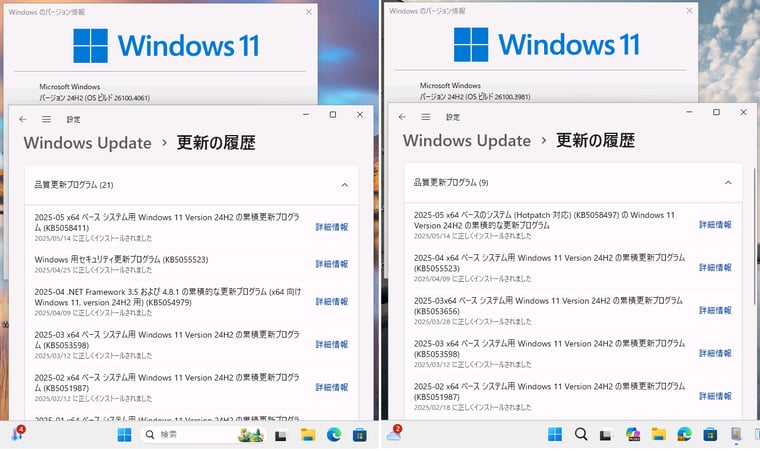Launch File Explorer from the right taskbar
The height and width of the screenshot is (451, 760).
[659, 434]
